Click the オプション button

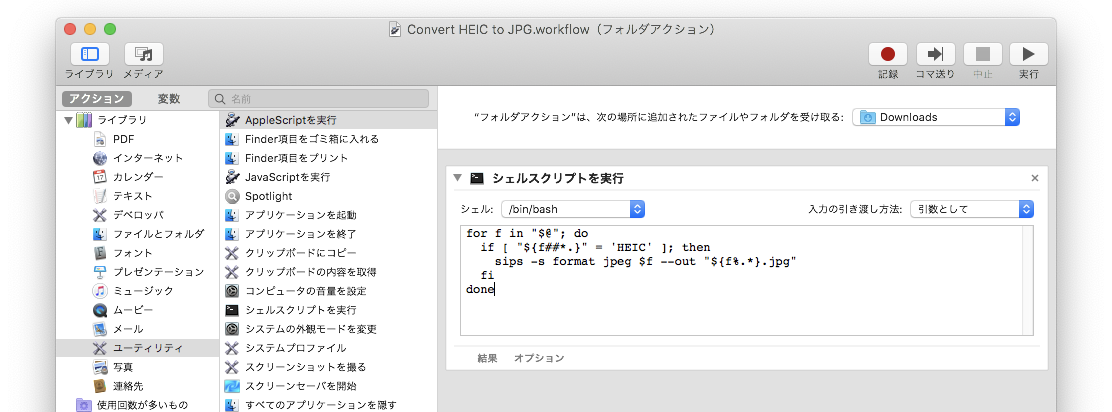pyautogui.click(x=539, y=358)
